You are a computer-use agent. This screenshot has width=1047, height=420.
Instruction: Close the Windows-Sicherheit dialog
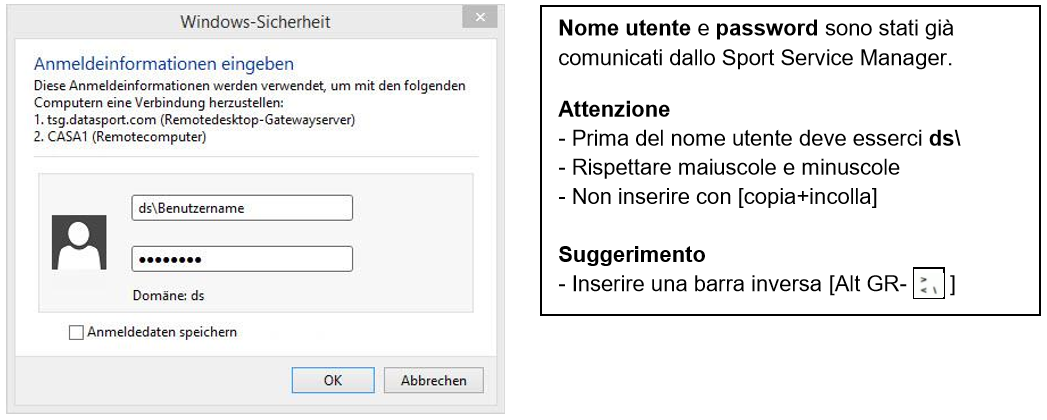point(480,19)
